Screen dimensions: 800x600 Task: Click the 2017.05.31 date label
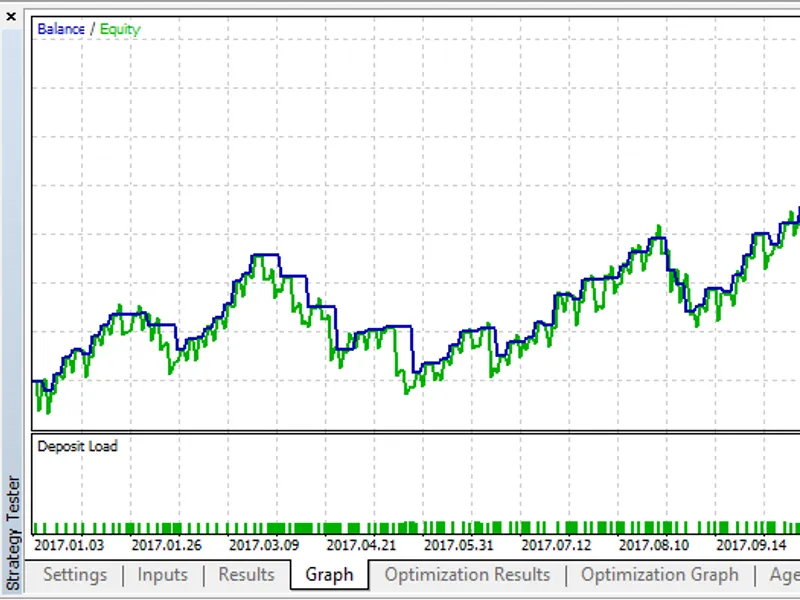(x=459, y=545)
